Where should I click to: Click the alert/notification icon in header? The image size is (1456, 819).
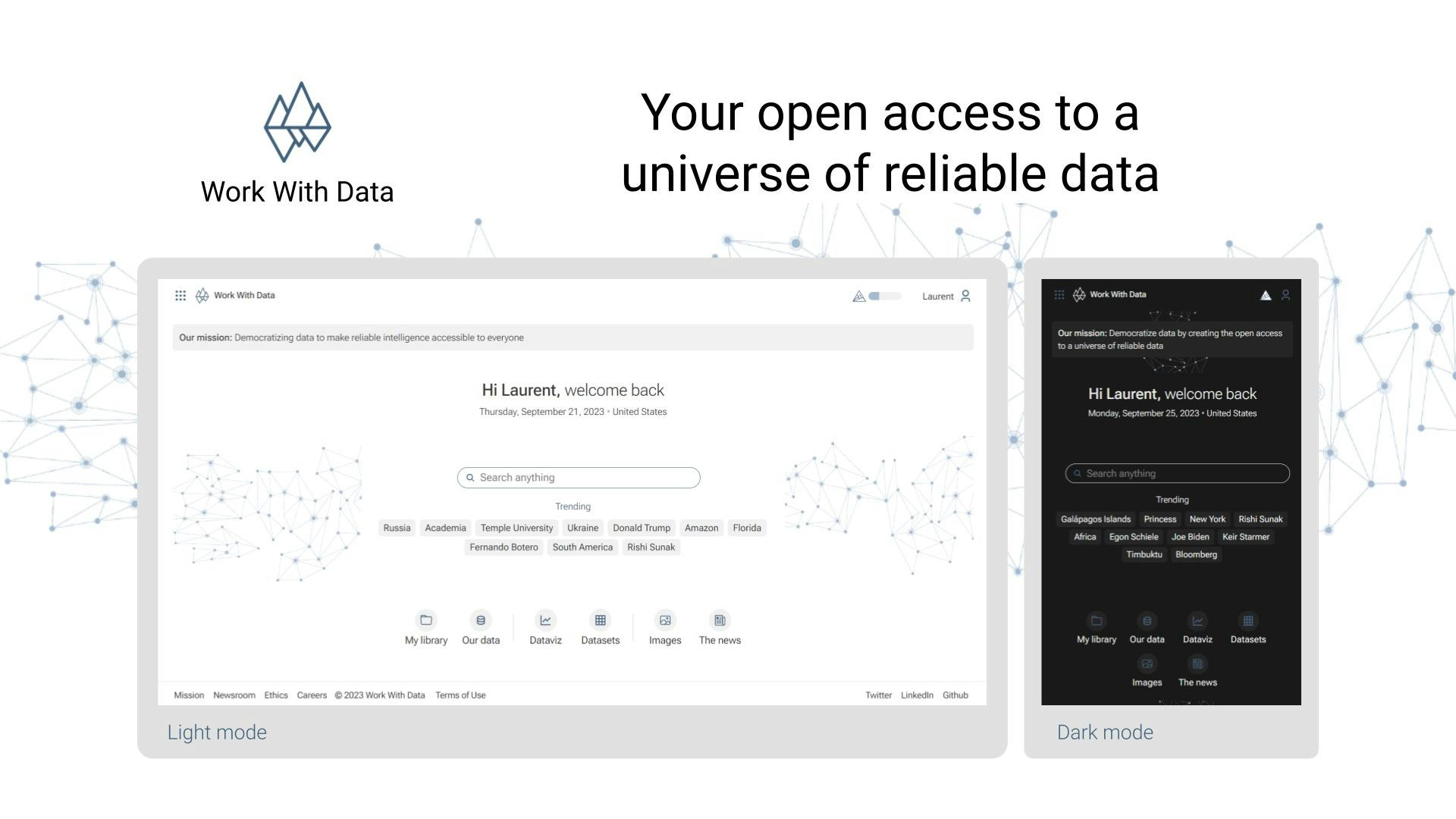(857, 295)
